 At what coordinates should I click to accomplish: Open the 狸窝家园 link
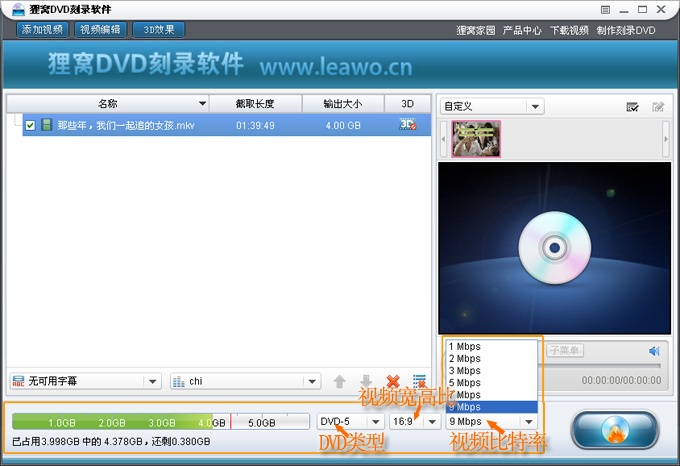coord(476,30)
